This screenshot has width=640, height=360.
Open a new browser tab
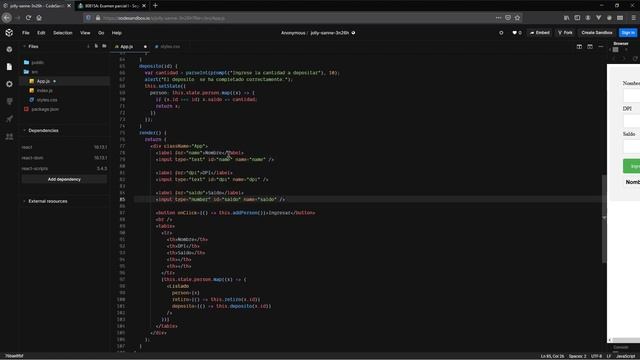point(155,6)
